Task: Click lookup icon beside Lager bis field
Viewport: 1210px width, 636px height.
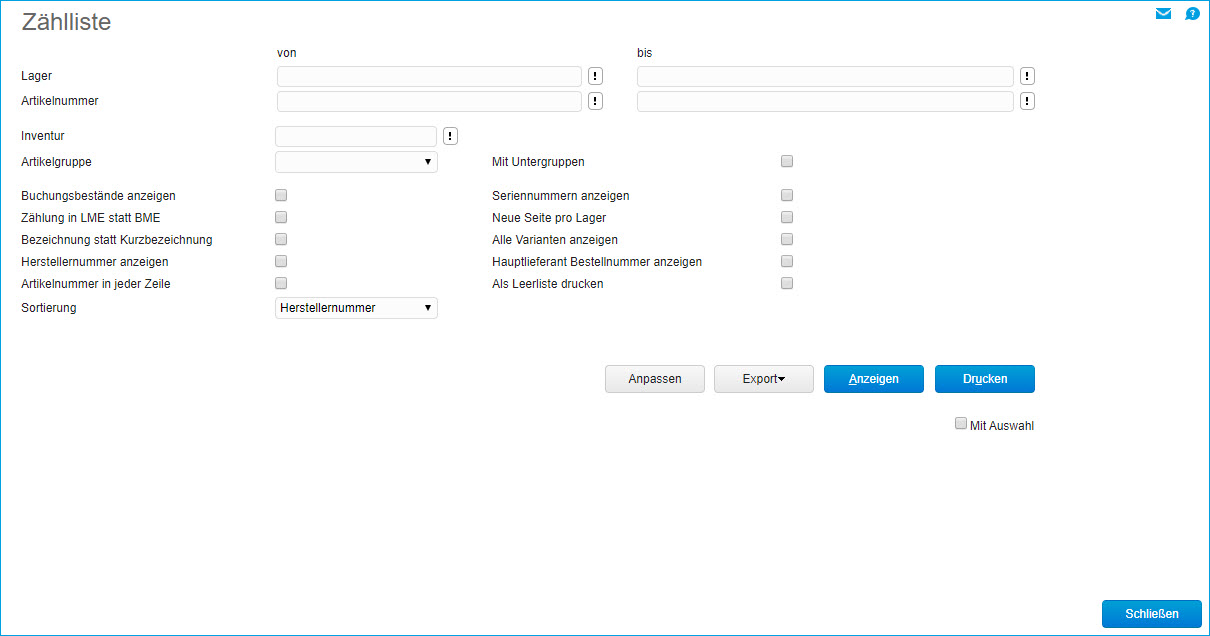Action: (x=1027, y=76)
